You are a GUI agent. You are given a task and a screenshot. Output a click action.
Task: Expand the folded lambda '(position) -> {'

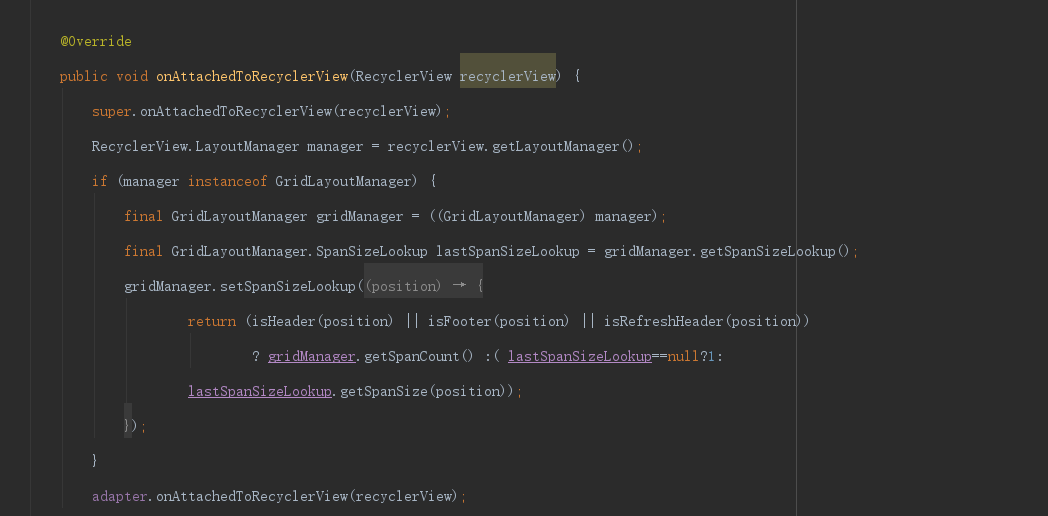(x=424, y=286)
